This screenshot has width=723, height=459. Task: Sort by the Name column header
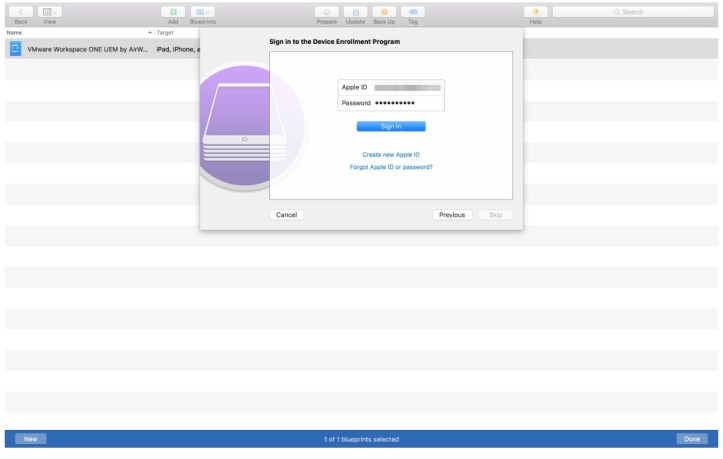pyautogui.click(x=14, y=33)
